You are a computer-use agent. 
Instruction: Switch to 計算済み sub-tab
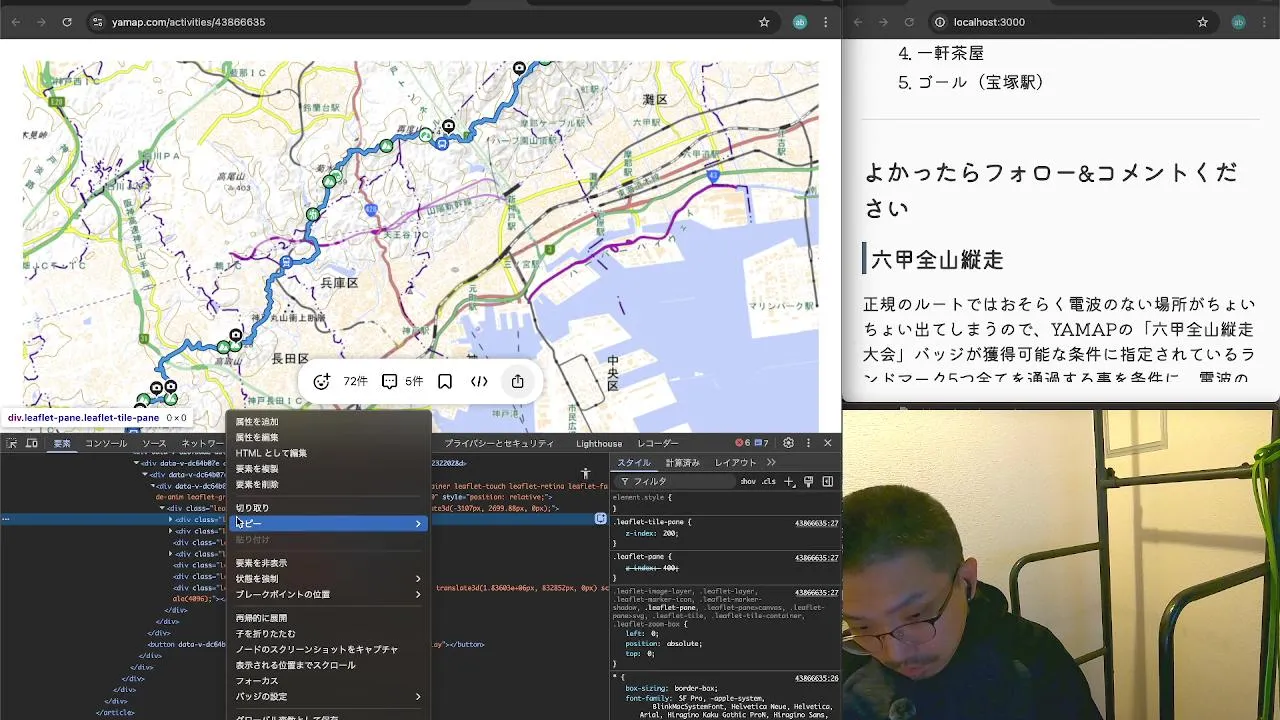[x=683, y=462]
